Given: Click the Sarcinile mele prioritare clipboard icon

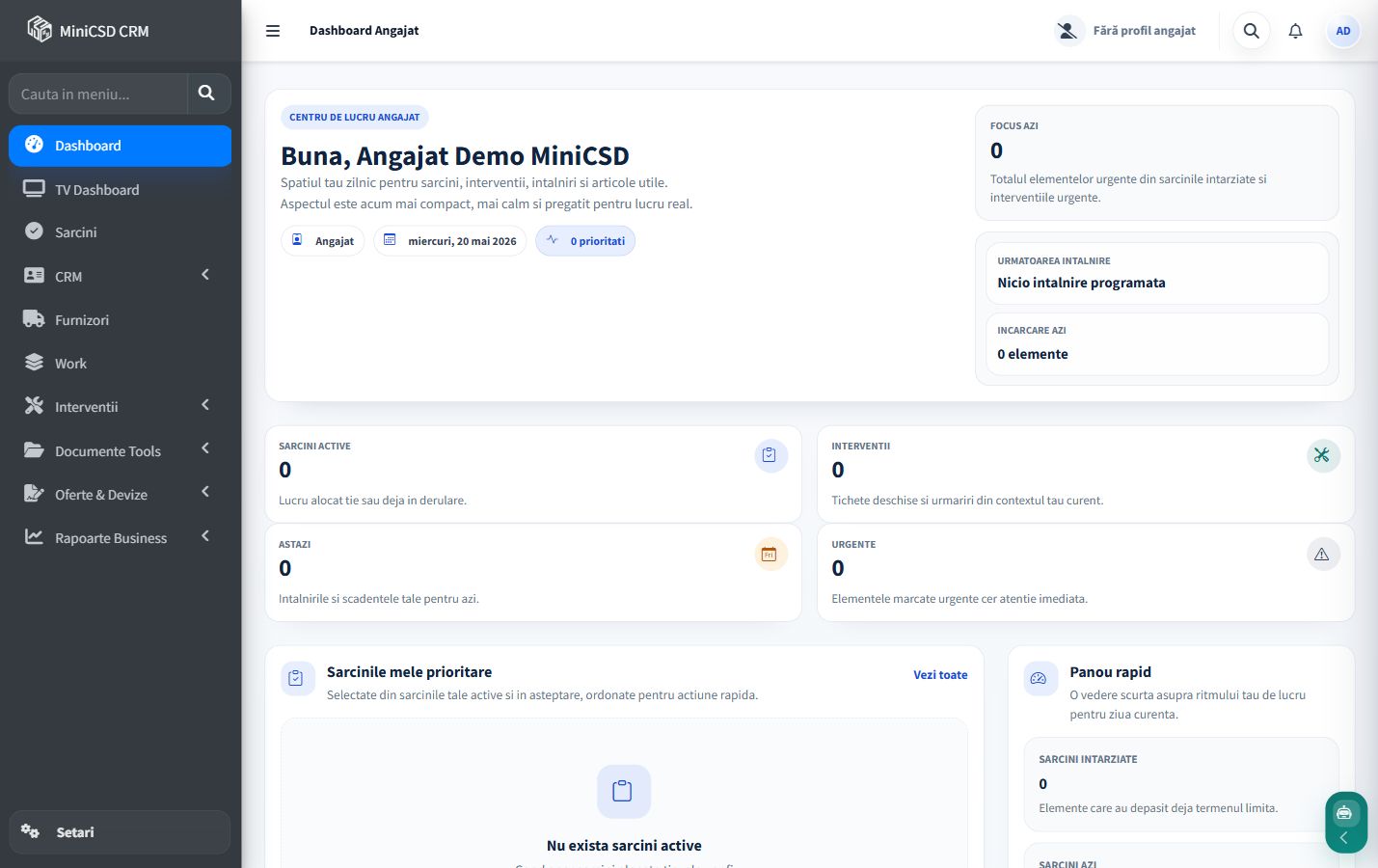Looking at the screenshot, I should pyautogui.click(x=297, y=679).
